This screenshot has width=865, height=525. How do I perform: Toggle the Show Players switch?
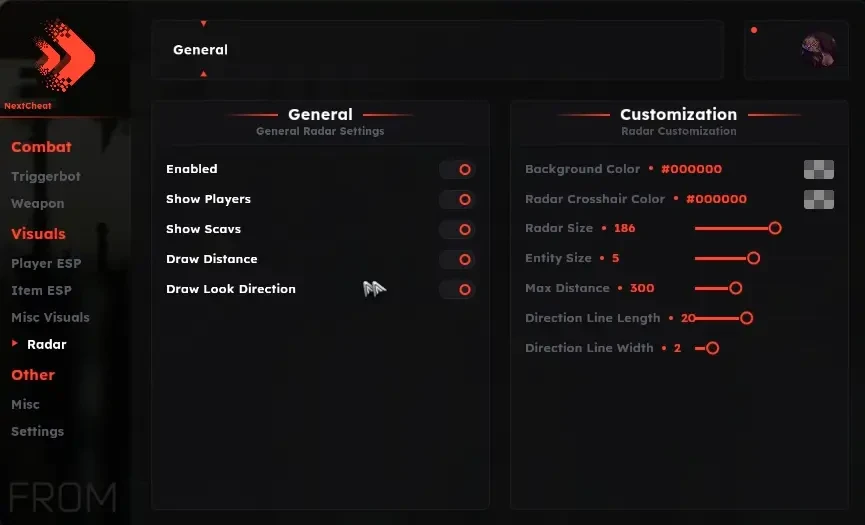point(457,199)
